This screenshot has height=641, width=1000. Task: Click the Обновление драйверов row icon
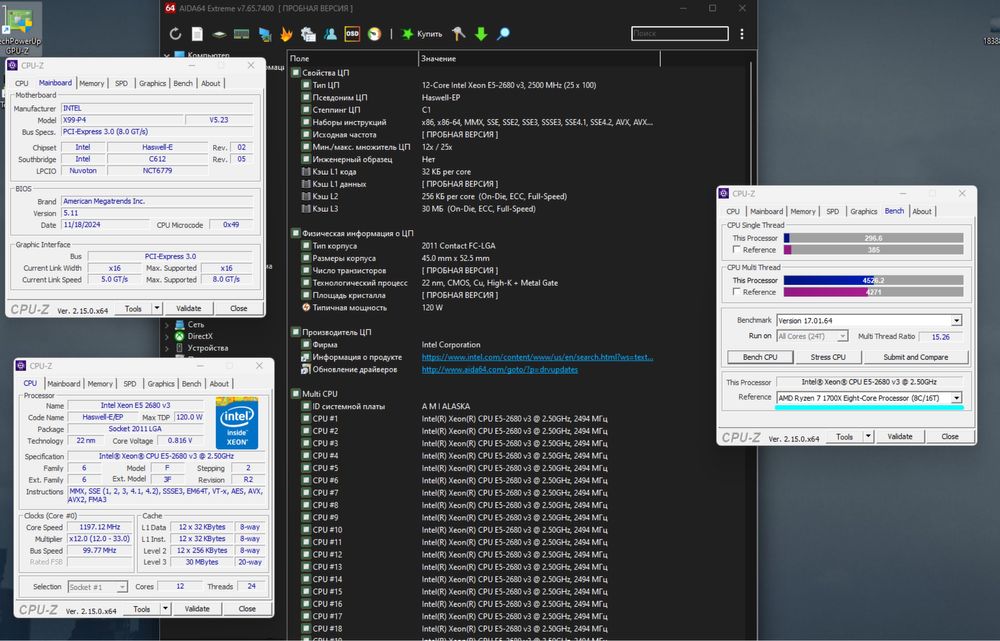pyautogui.click(x=306, y=369)
